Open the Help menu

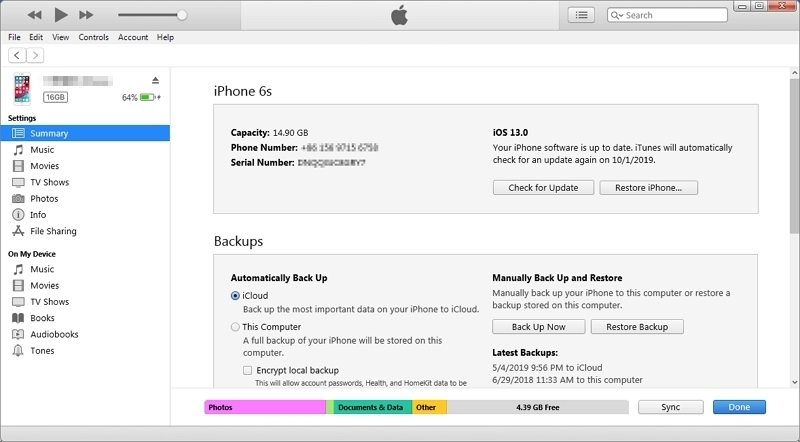tap(165, 37)
